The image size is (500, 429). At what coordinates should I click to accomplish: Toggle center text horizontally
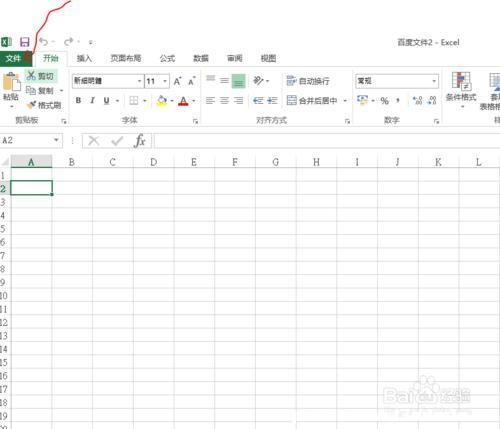coord(224,100)
